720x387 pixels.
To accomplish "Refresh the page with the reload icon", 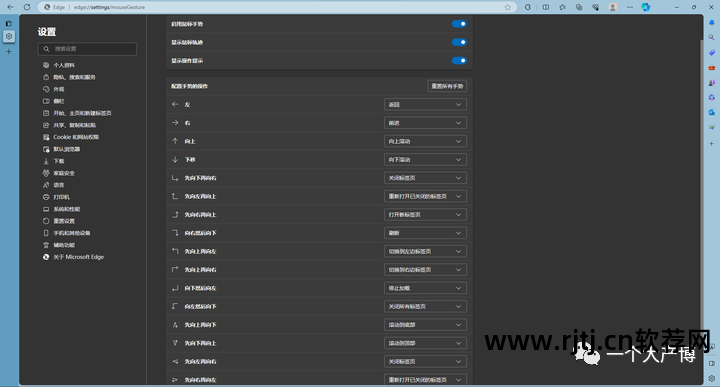I will (27, 7).
